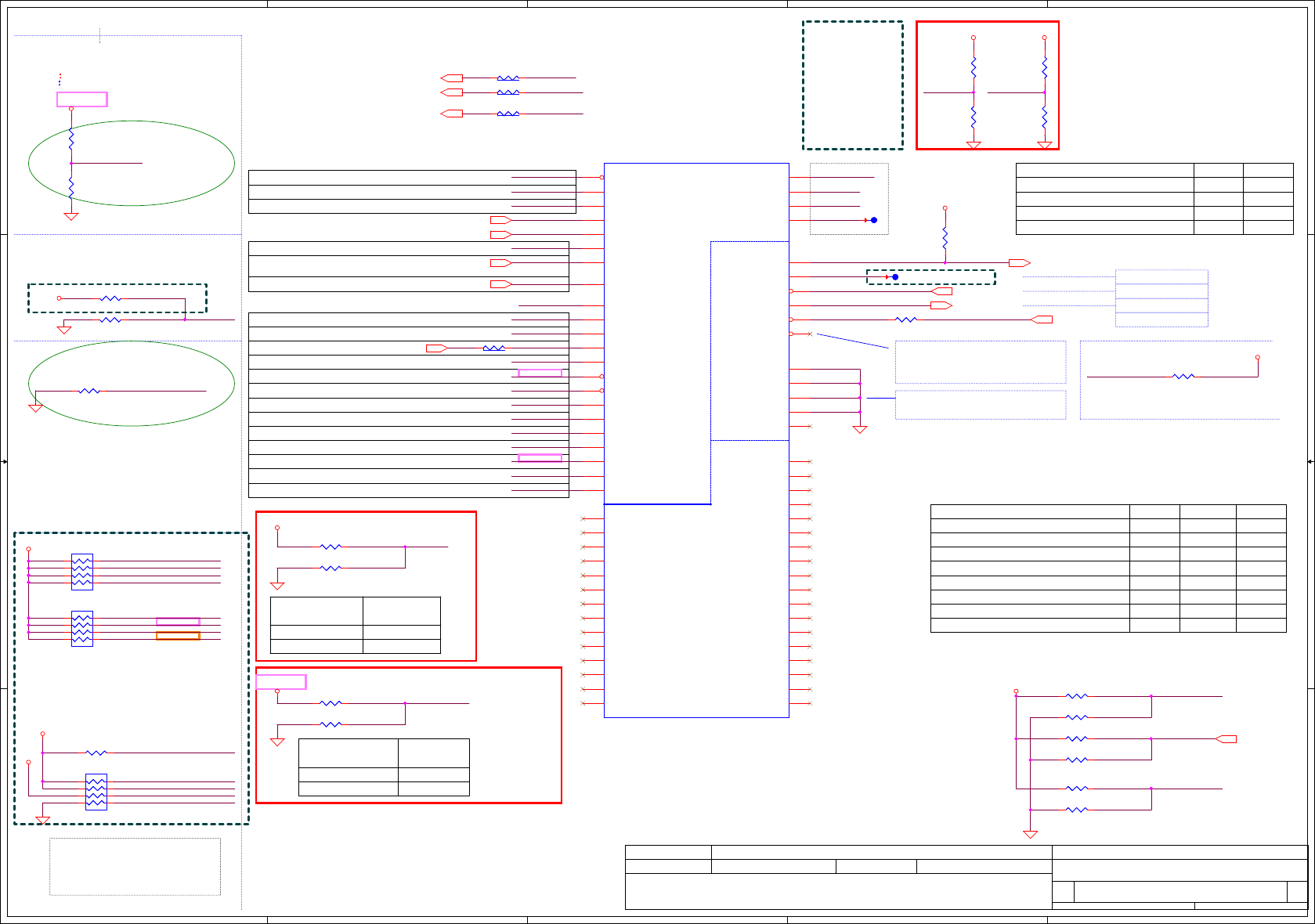This screenshot has height=924, width=1315.
Task: Select the large blue IC body rectangle
Action: click(696, 440)
